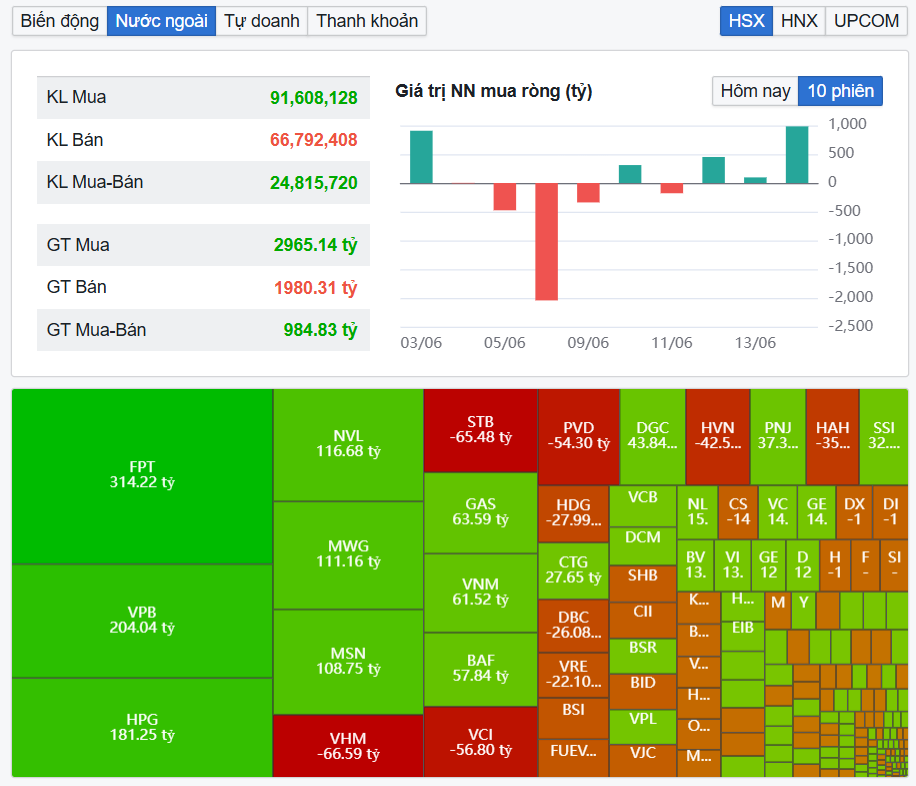Click the GT Mua value 2965.14 tỷ
916x786 pixels.
pos(315,245)
